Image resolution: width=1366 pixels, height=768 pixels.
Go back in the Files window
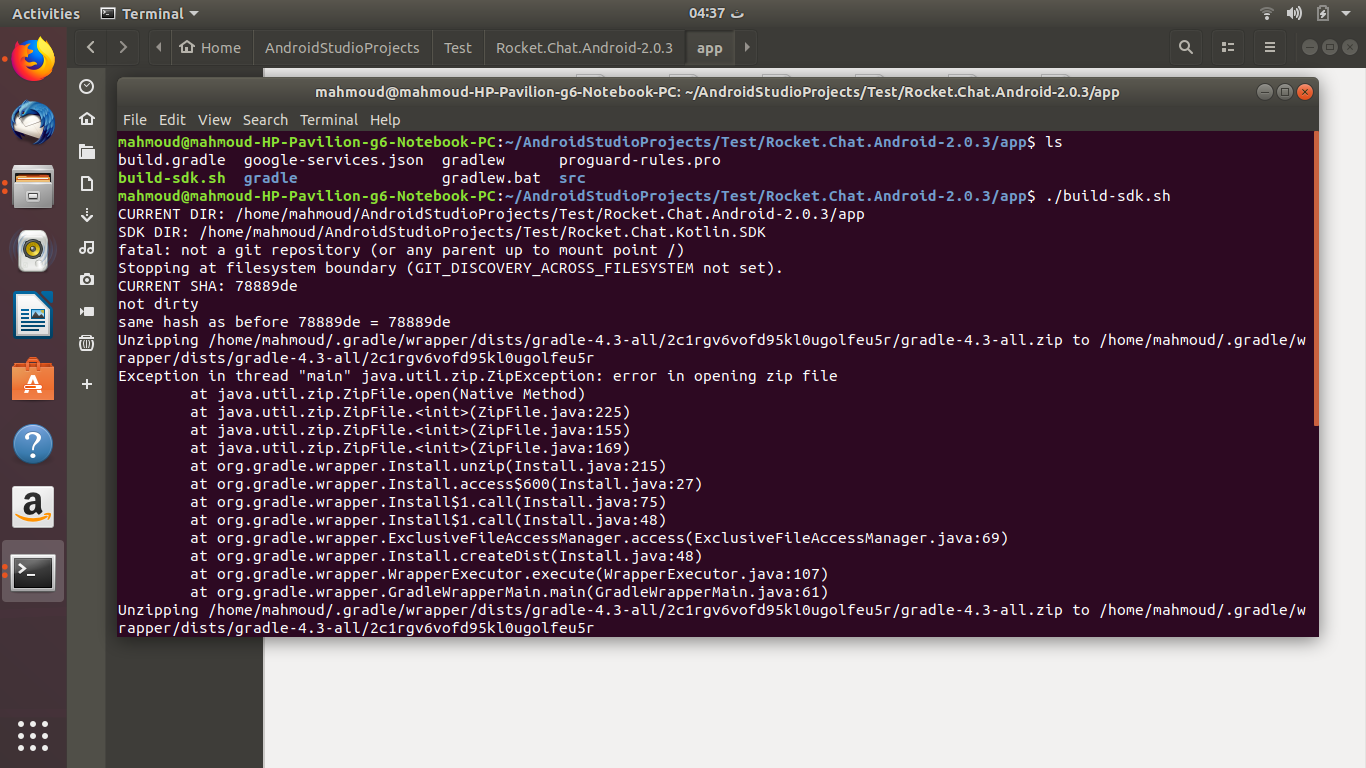(x=91, y=47)
